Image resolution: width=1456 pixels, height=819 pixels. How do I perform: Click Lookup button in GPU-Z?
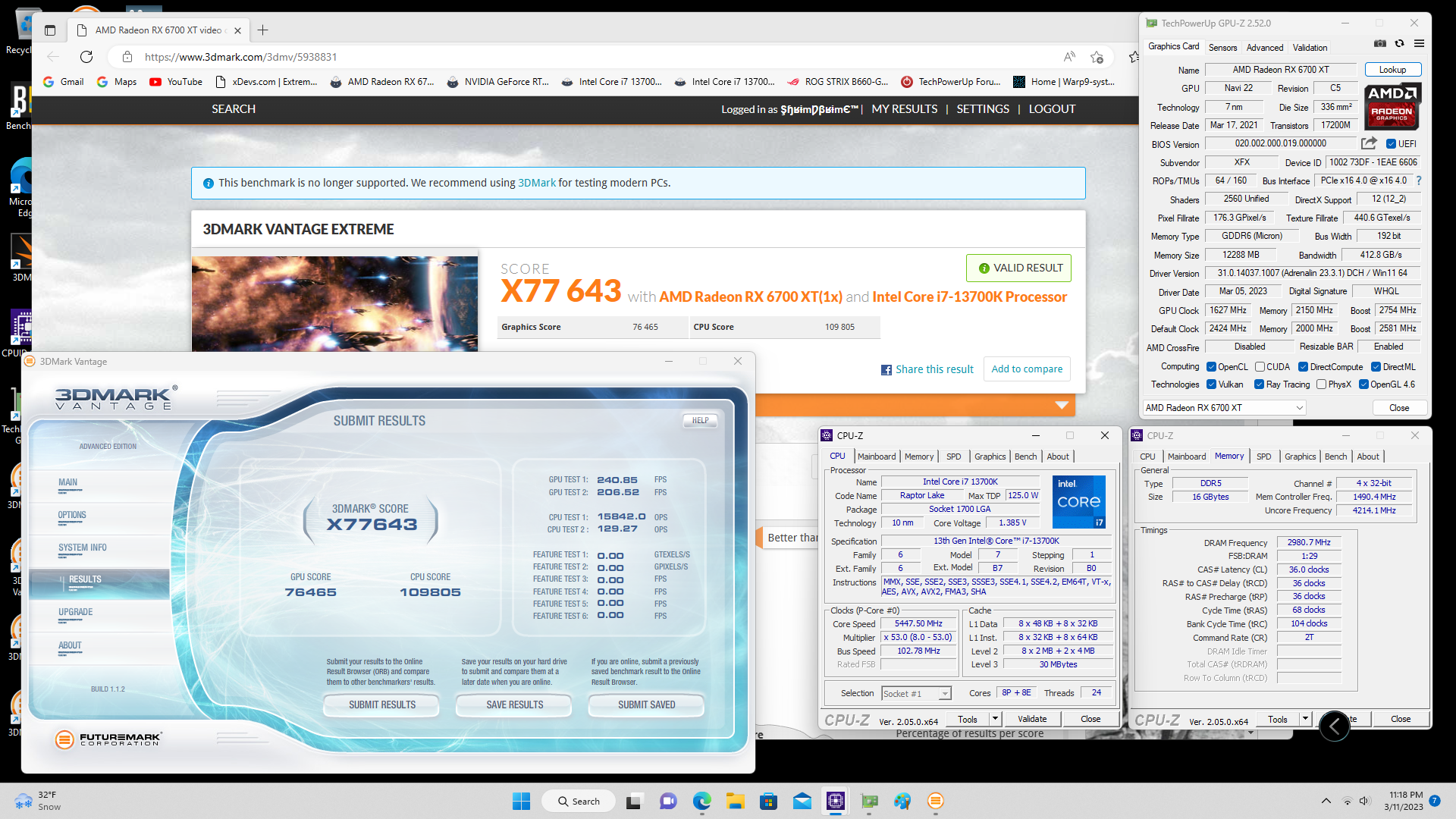pos(1392,70)
